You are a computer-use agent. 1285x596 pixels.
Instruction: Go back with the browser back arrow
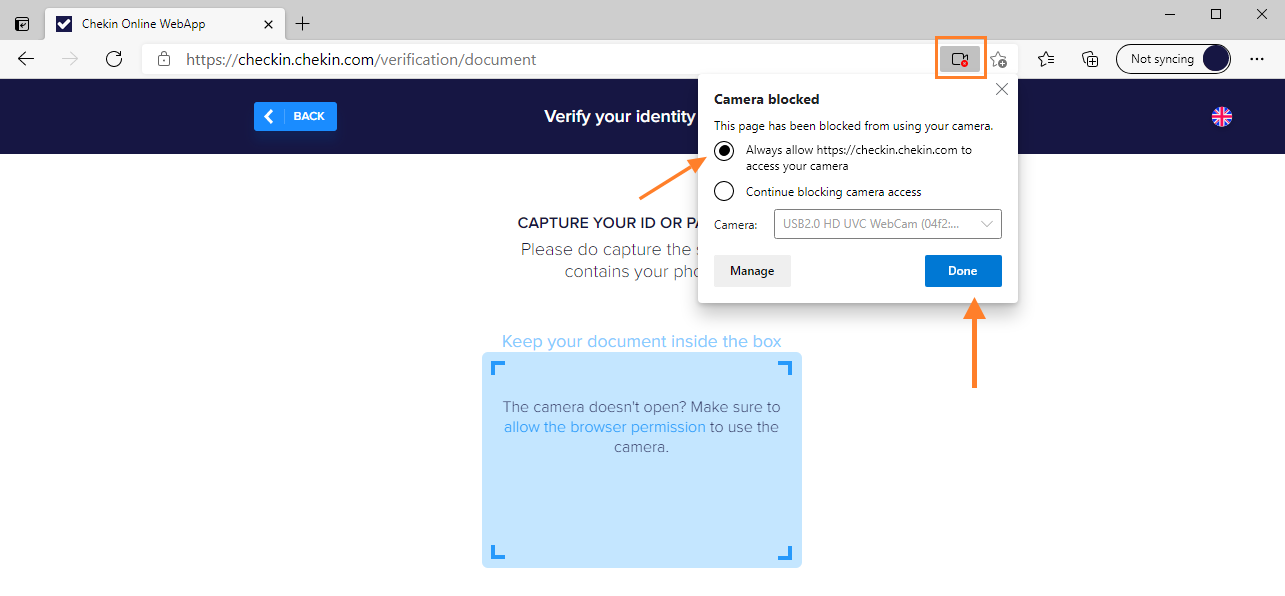(26, 59)
